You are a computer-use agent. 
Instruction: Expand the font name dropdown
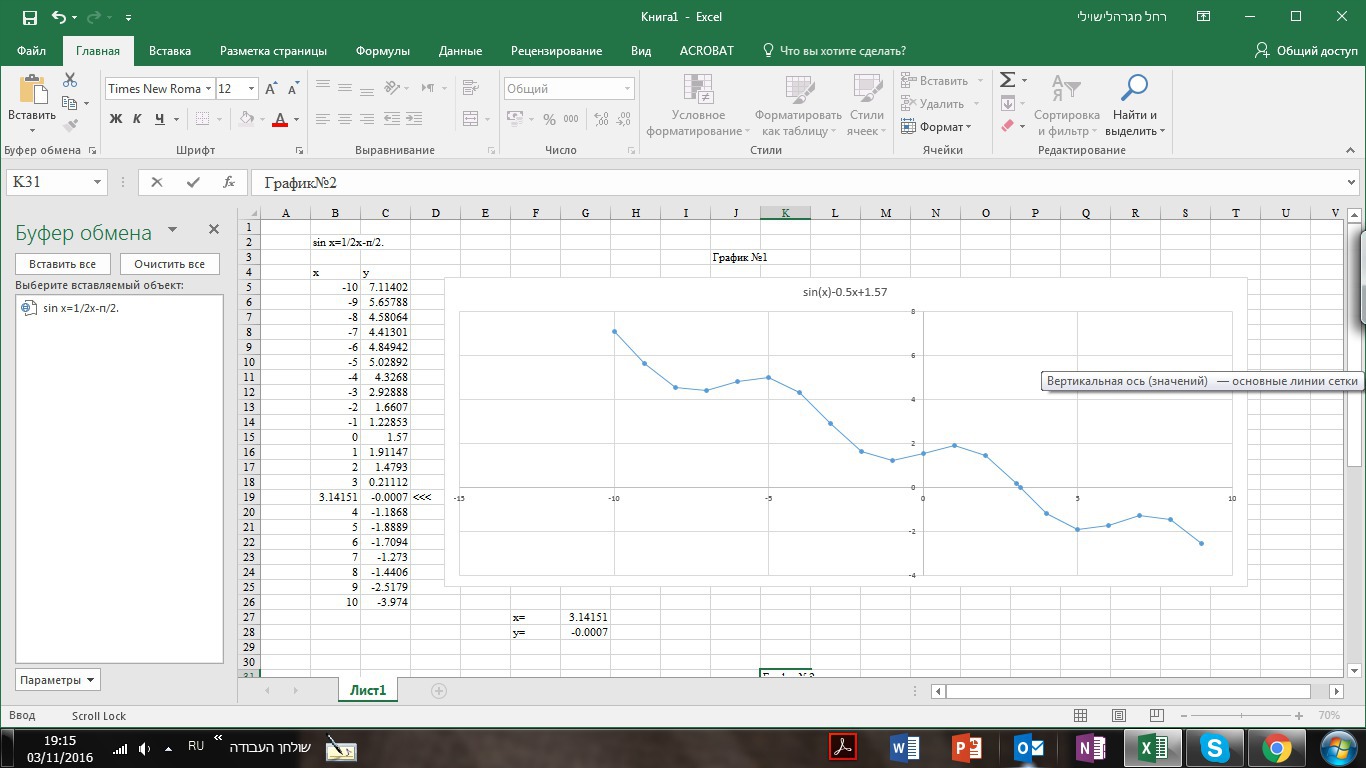(208, 89)
